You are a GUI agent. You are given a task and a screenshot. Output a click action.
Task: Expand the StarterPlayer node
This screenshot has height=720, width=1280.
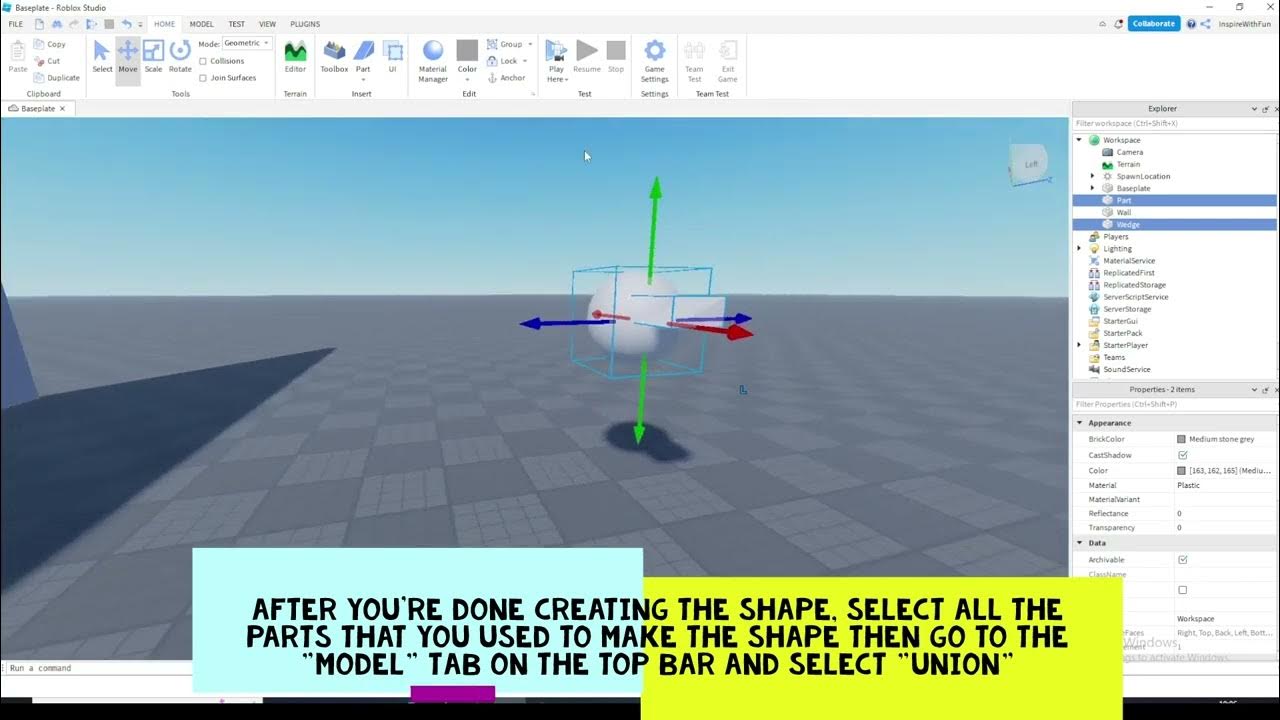point(1079,345)
